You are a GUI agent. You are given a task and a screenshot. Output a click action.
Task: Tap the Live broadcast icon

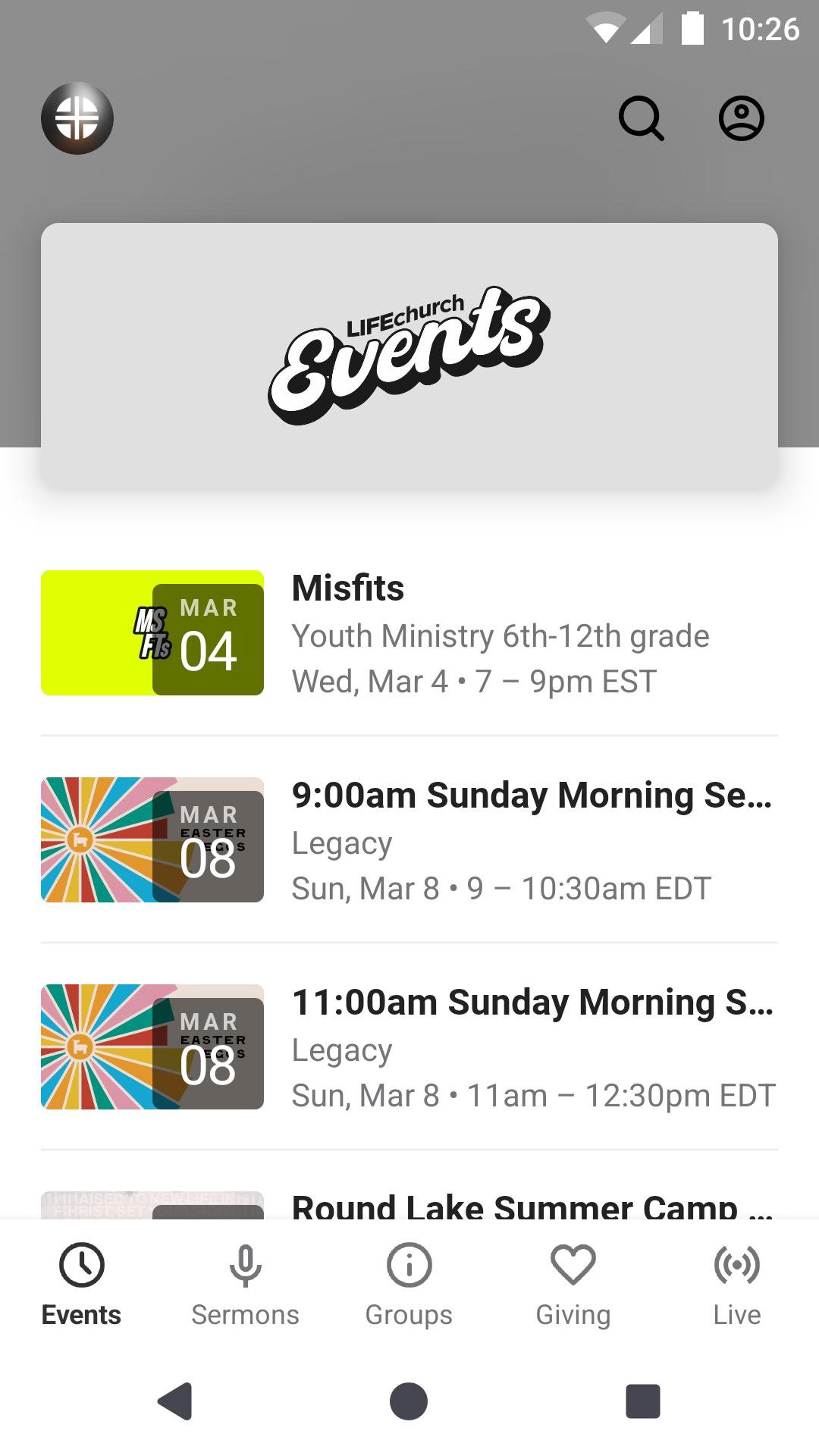(736, 1265)
